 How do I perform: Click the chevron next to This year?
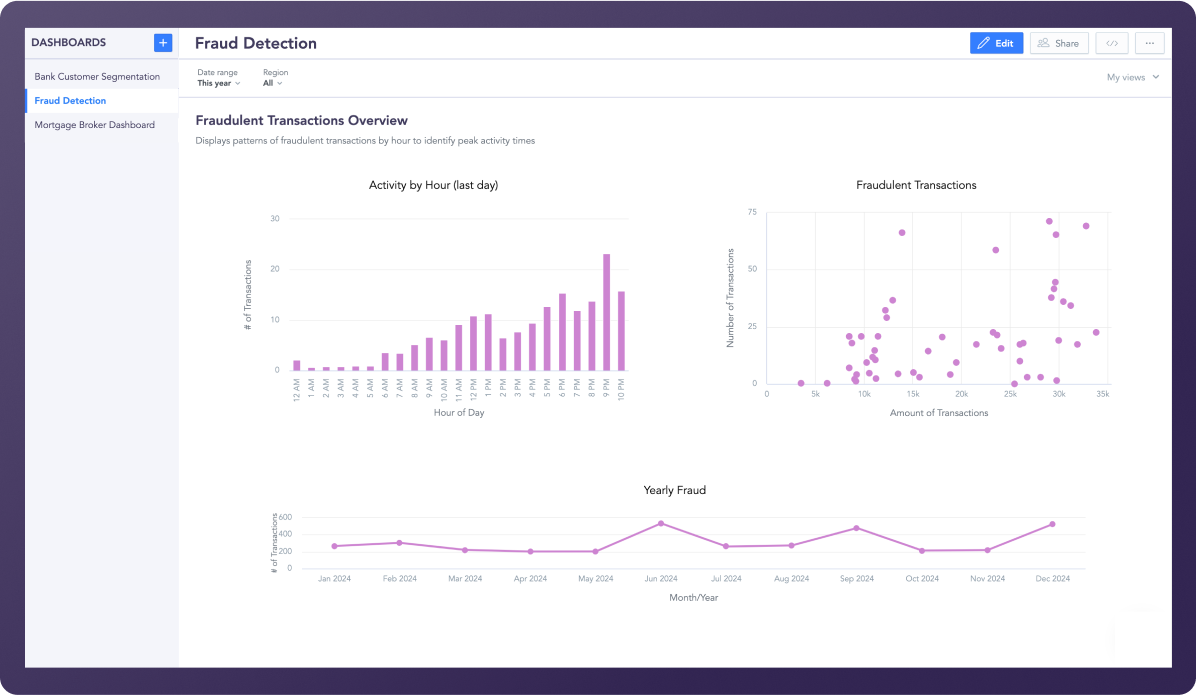pyautogui.click(x=240, y=83)
